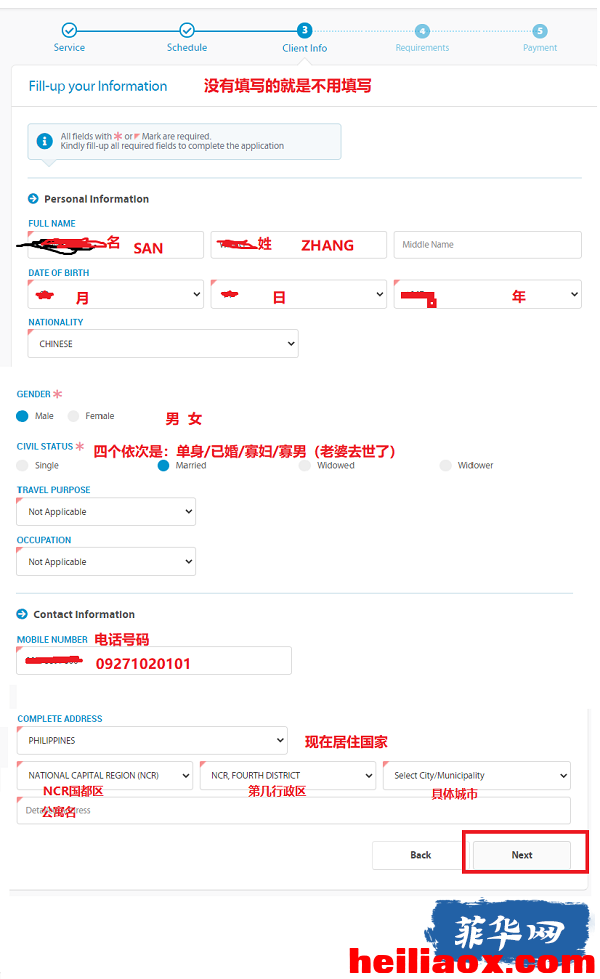The image size is (600, 979).
Task: Select the Single civil status option
Action: pos(22,465)
